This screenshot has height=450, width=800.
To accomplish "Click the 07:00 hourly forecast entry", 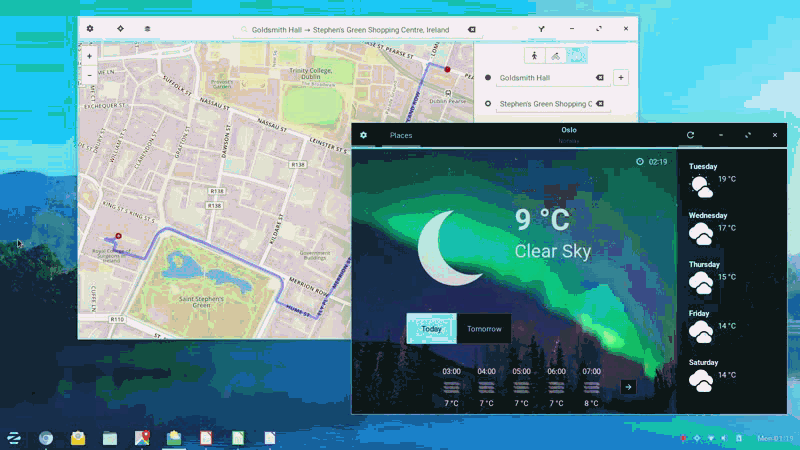I will pyautogui.click(x=591, y=387).
